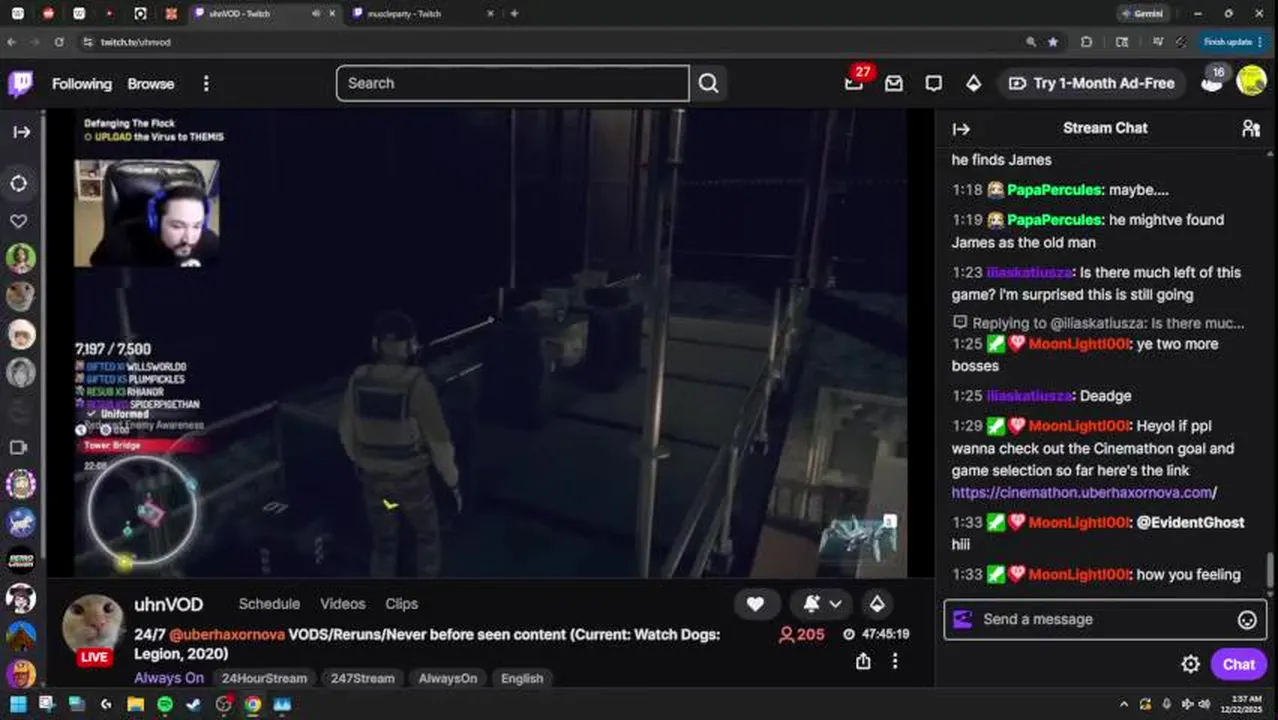Mute the uhnVOD tab using speaker icon
Viewport: 1278px width, 720px height.
(x=316, y=14)
